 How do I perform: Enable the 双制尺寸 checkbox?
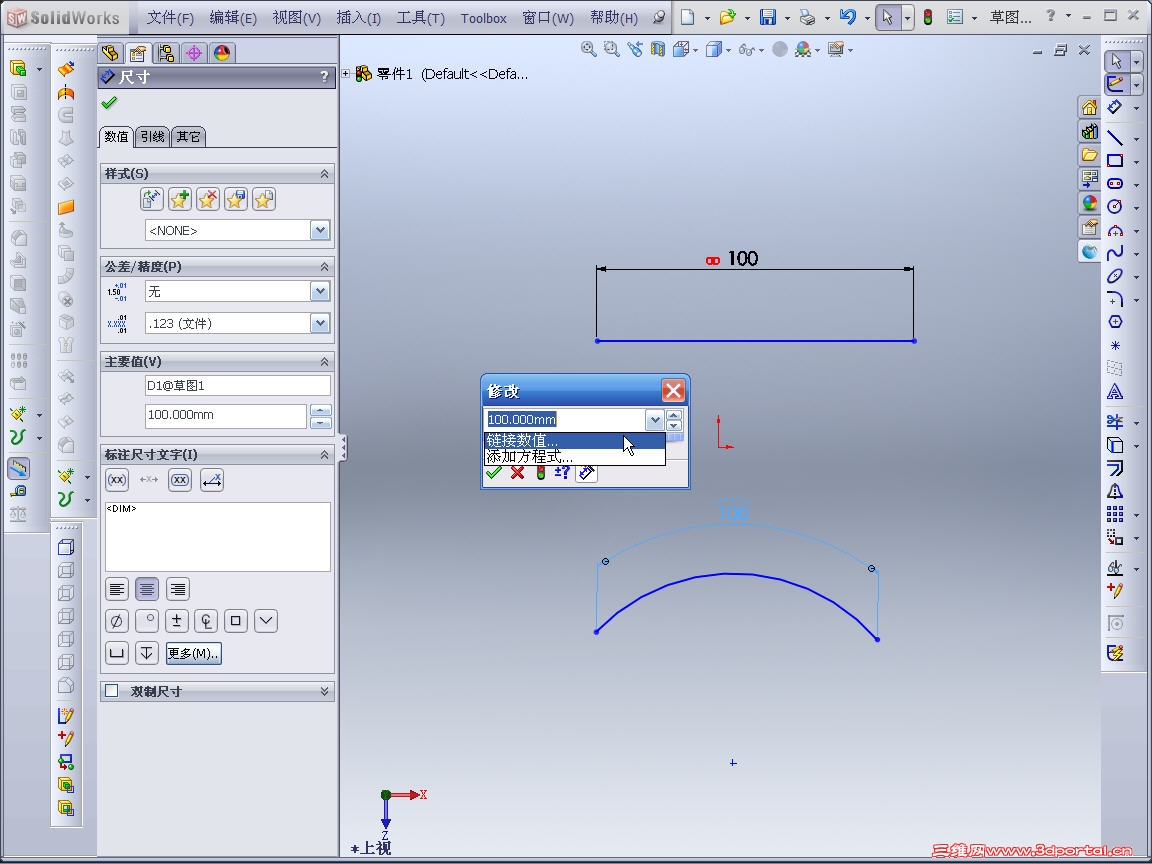pyautogui.click(x=112, y=691)
